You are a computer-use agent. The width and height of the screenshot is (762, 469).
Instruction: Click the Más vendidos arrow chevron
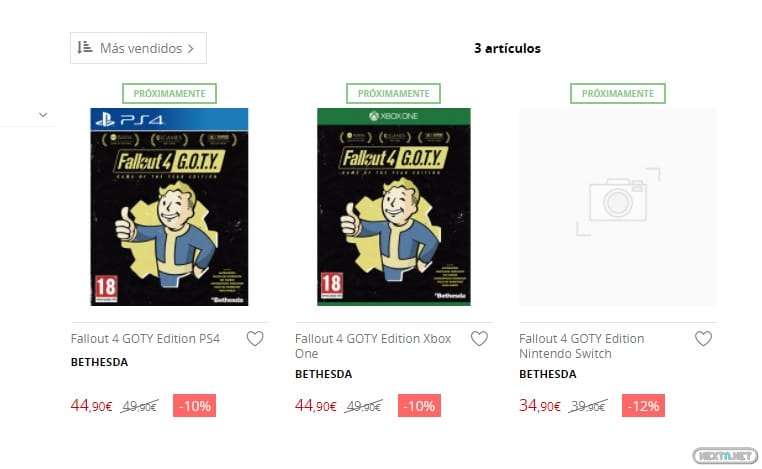point(190,49)
